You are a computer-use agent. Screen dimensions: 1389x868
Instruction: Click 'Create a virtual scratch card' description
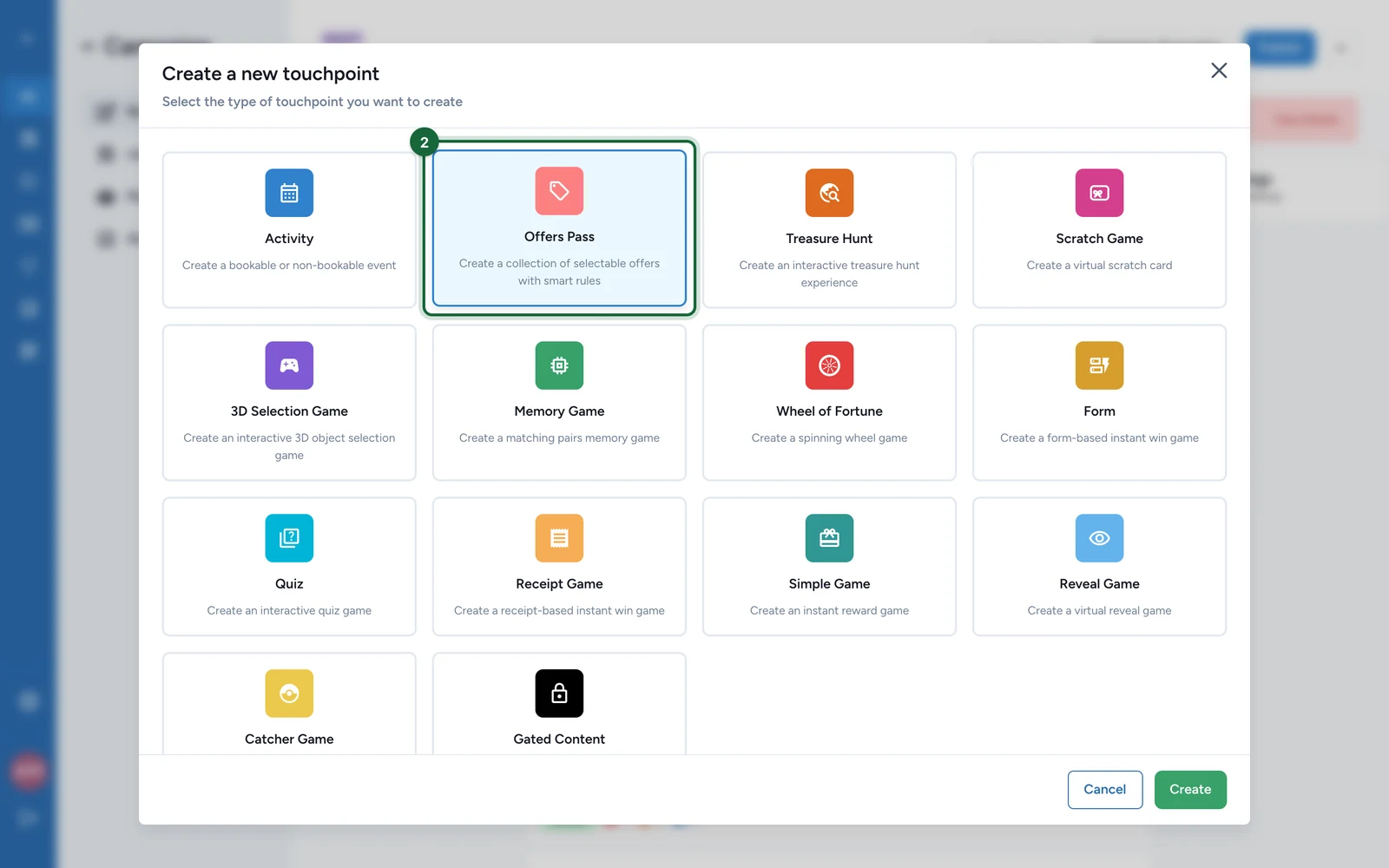[x=1099, y=266]
